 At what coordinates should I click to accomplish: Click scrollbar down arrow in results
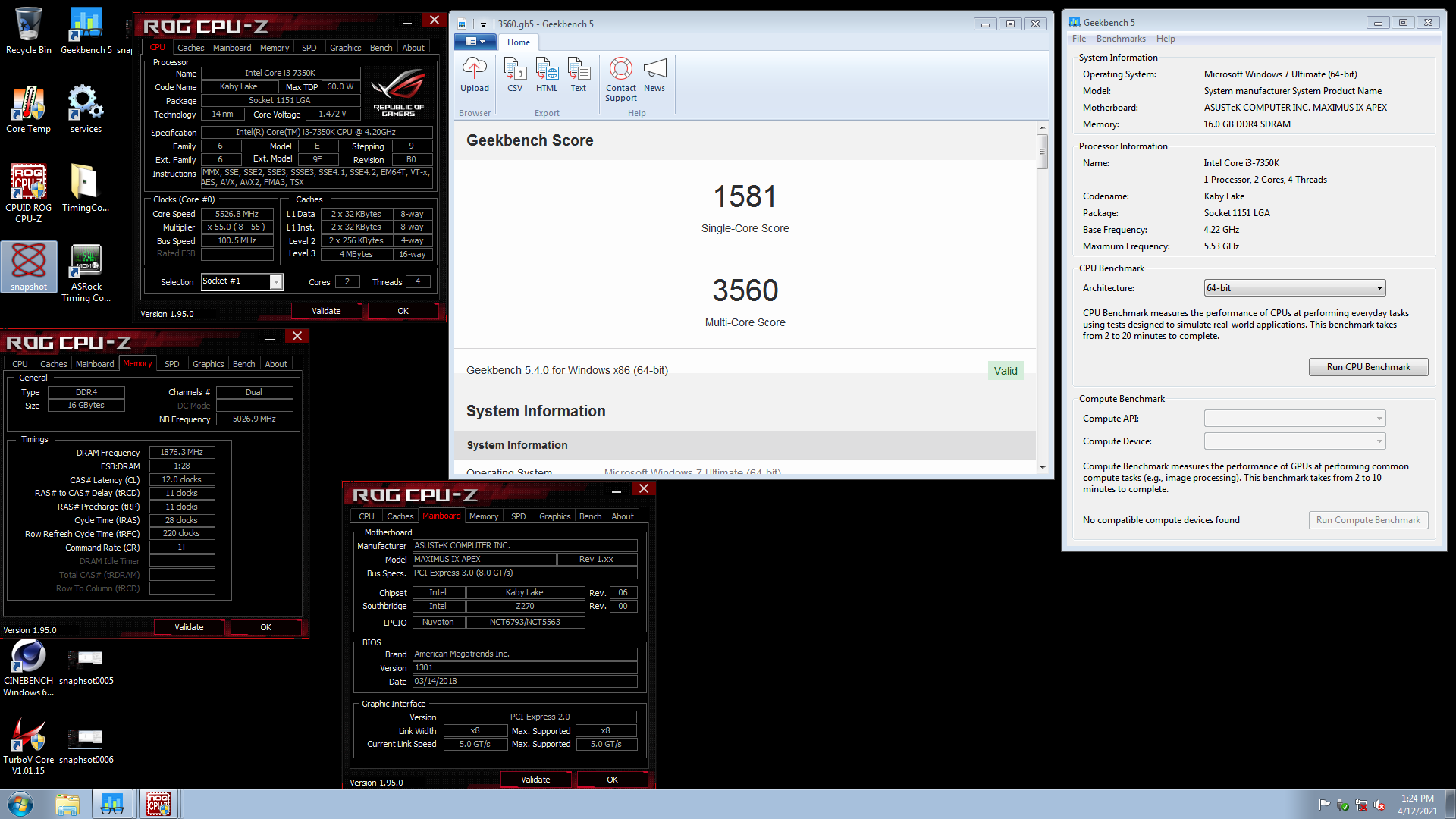pos(1043,467)
